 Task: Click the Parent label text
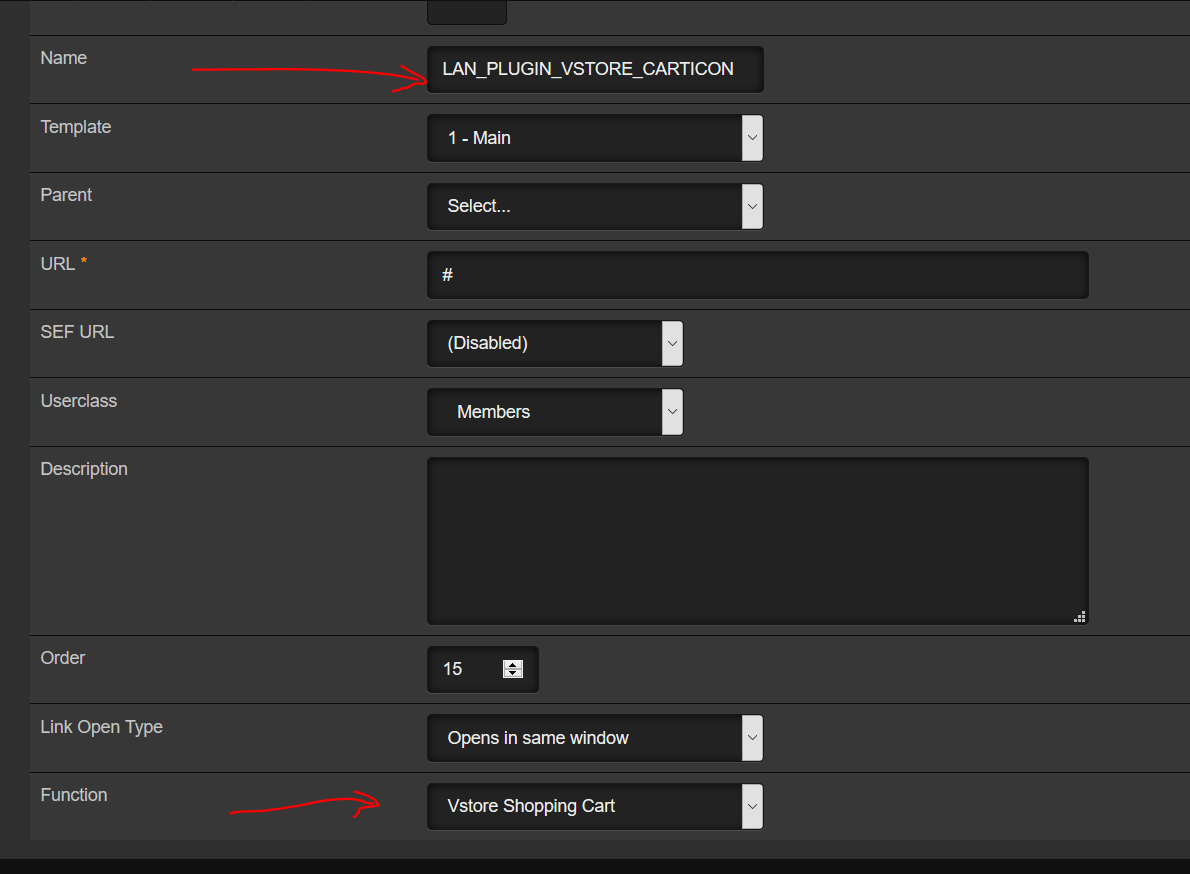pyautogui.click(x=66, y=195)
